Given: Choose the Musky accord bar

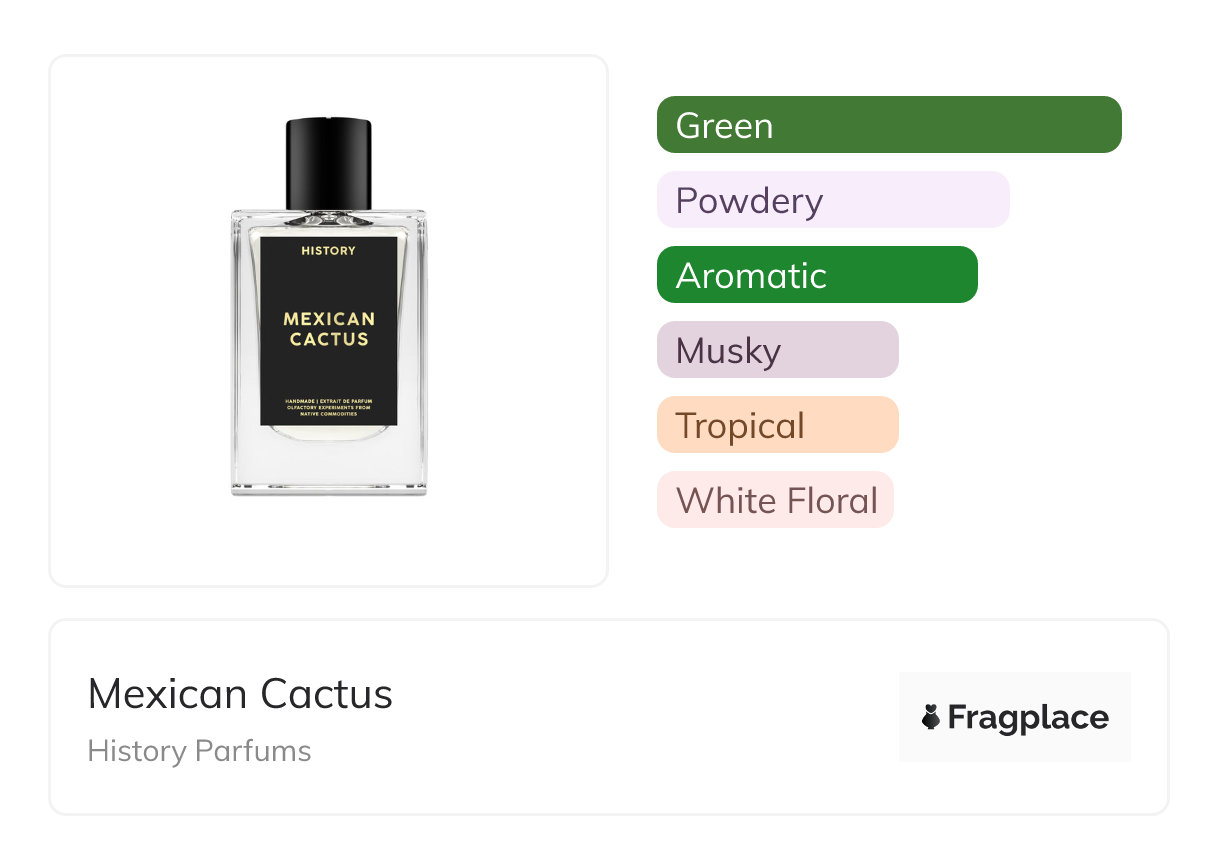Looking at the screenshot, I should click(x=777, y=350).
